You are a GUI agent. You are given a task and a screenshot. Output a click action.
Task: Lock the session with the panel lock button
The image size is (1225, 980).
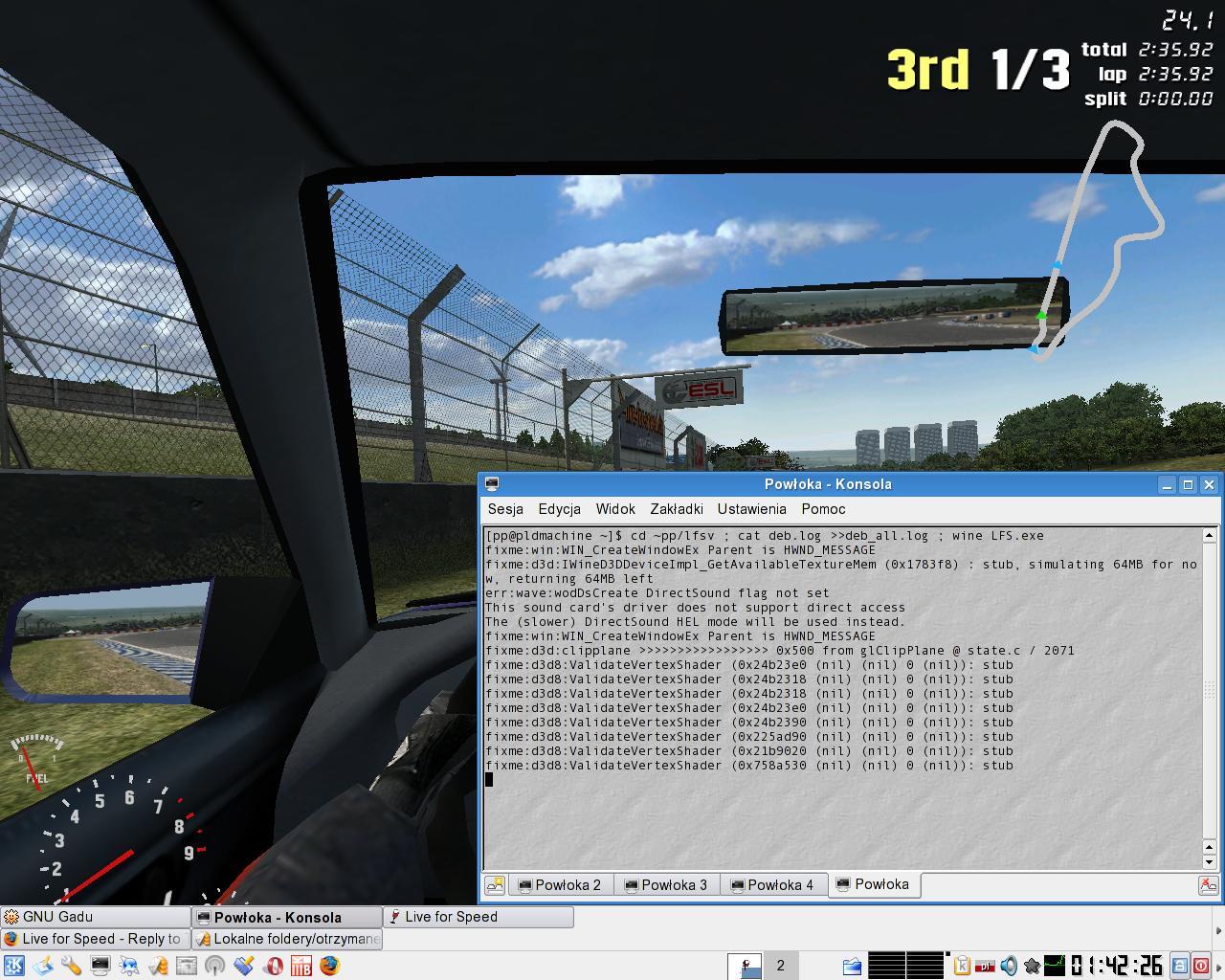point(1180,966)
